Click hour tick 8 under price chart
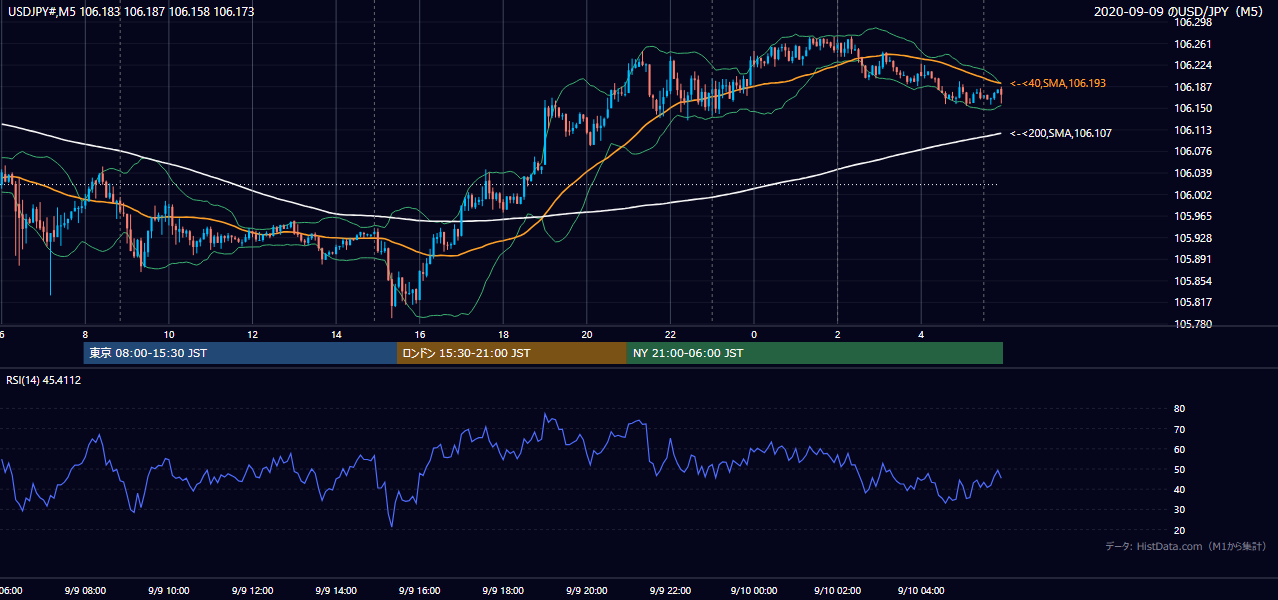The image size is (1278, 600). [x=86, y=334]
